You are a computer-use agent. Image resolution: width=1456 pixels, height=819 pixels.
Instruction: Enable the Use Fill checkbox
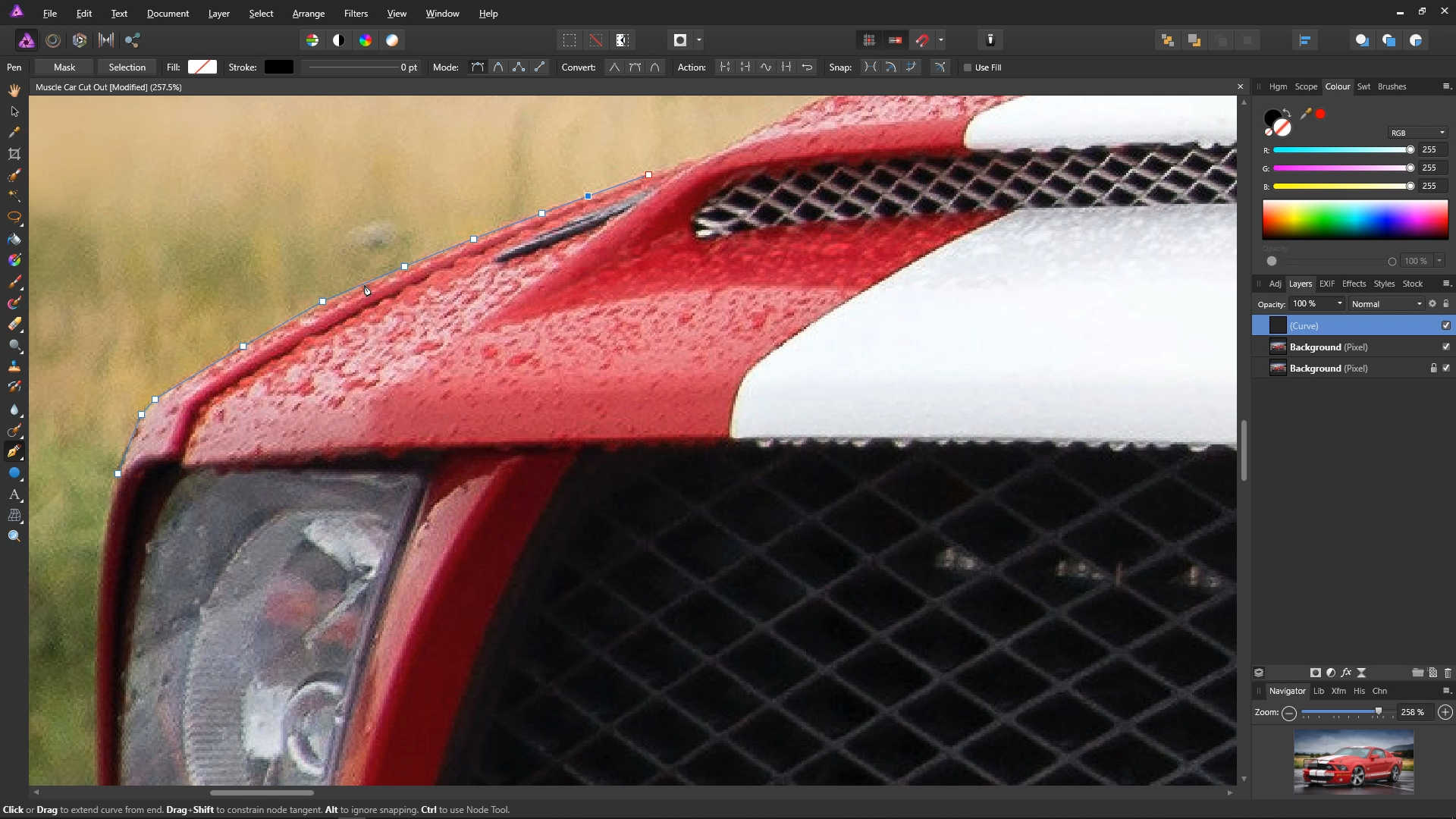click(968, 67)
